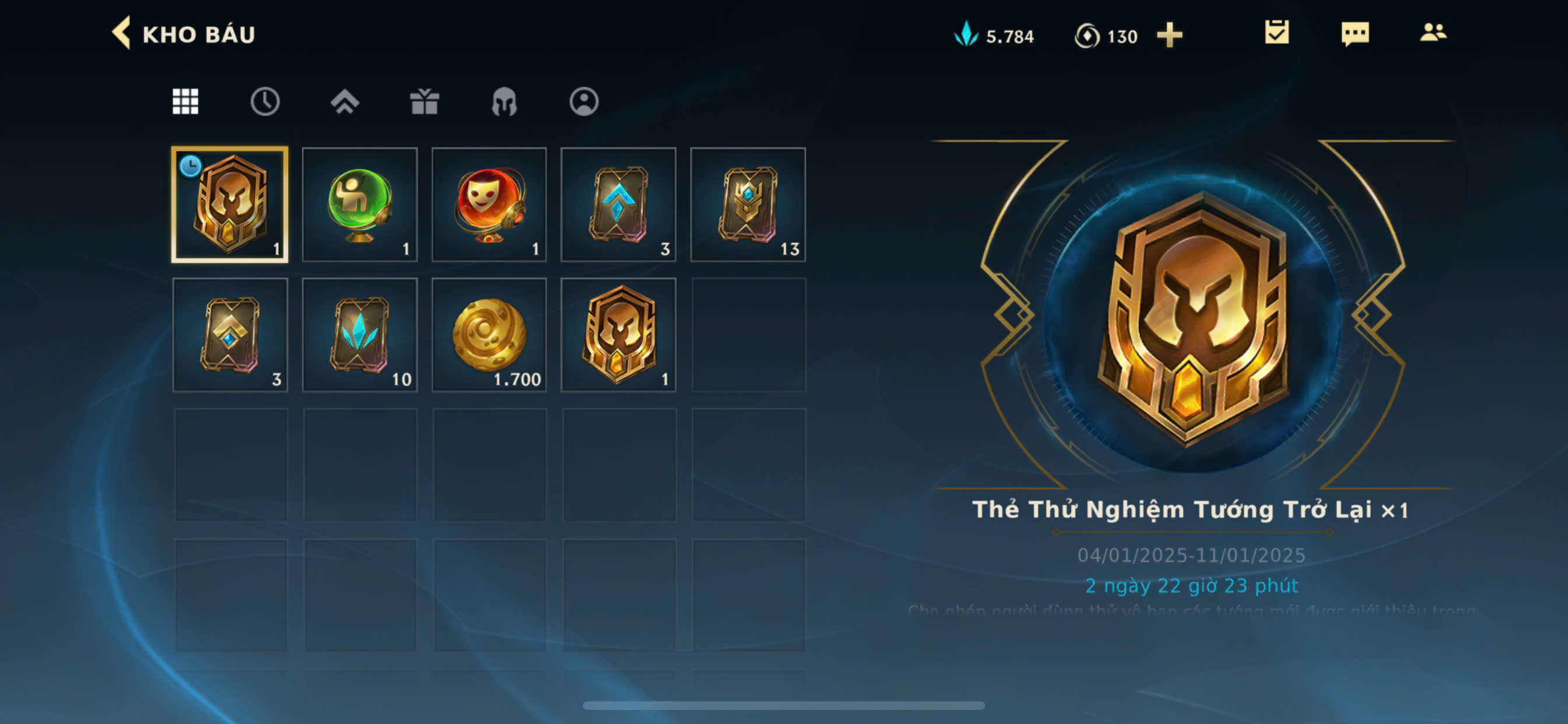Viewport: 1568px width, 724px height.
Task: Tap the 130 coin currency balance
Action: tap(1106, 36)
